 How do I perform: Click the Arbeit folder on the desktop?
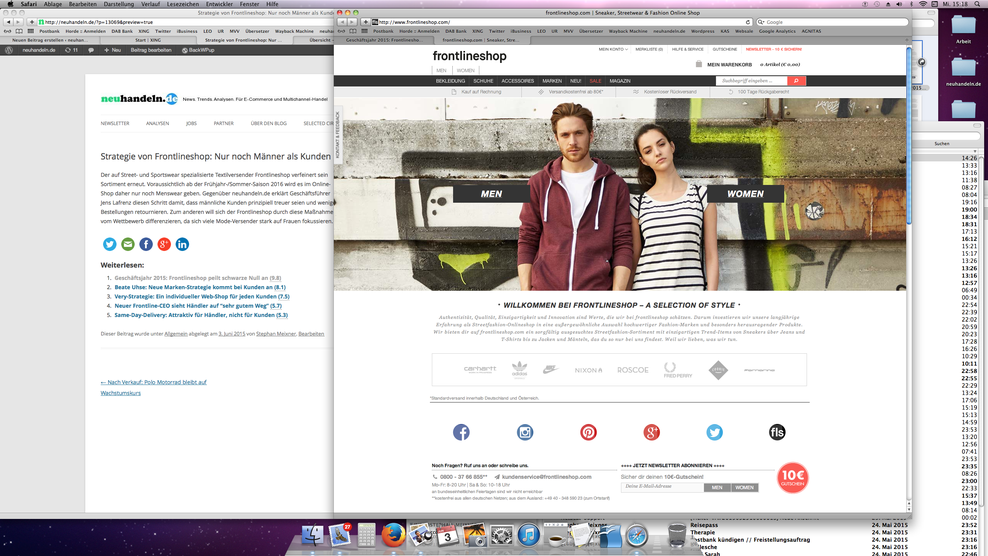click(963, 28)
